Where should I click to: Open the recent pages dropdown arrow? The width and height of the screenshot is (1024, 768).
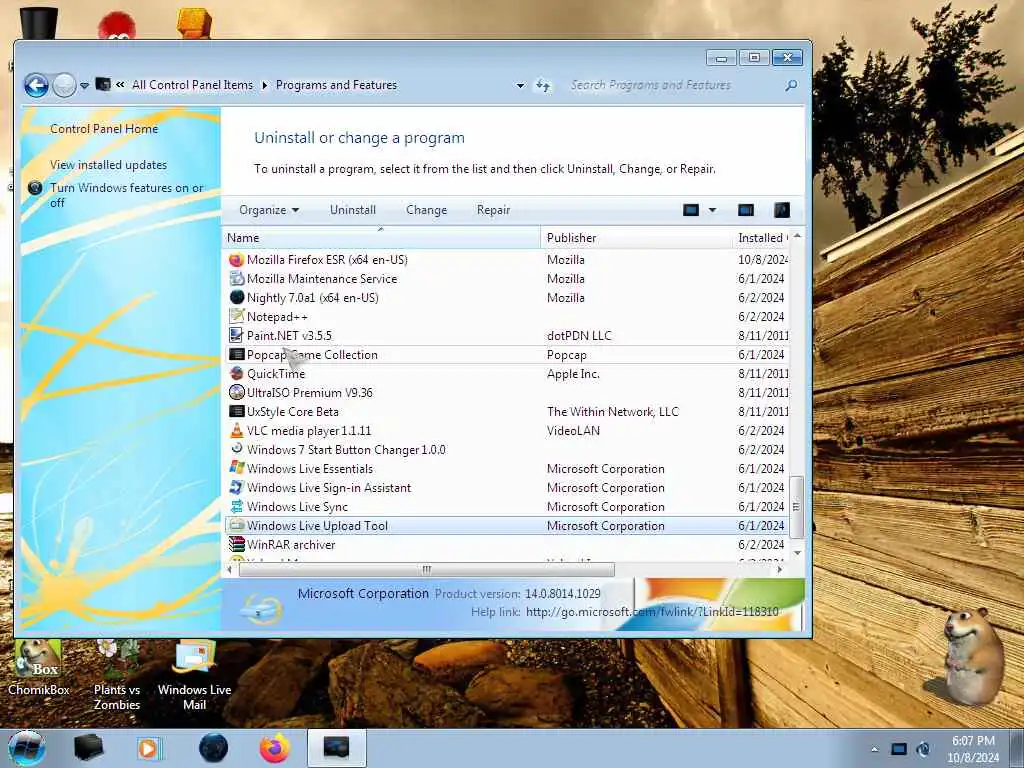84,86
